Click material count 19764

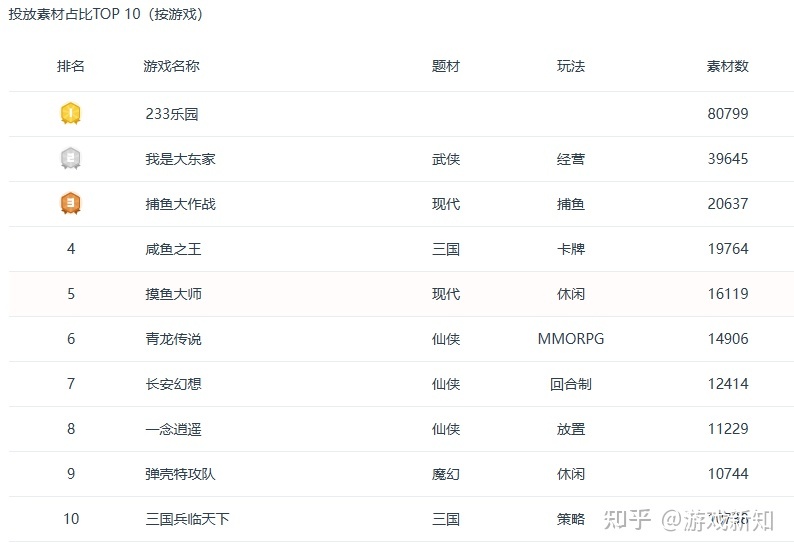(x=728, y=249)
